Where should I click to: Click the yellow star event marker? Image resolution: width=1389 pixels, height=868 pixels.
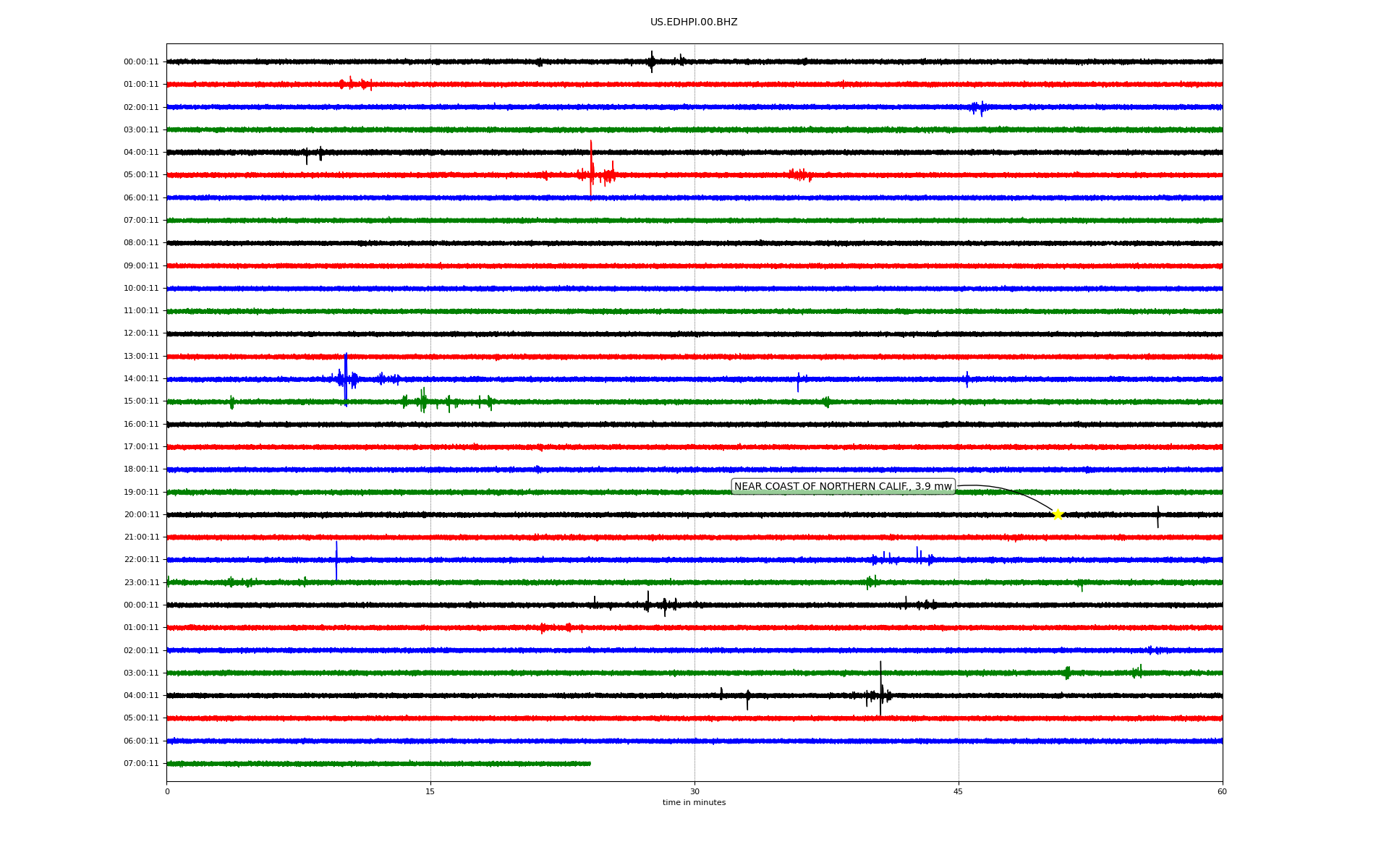[1058, 514]
